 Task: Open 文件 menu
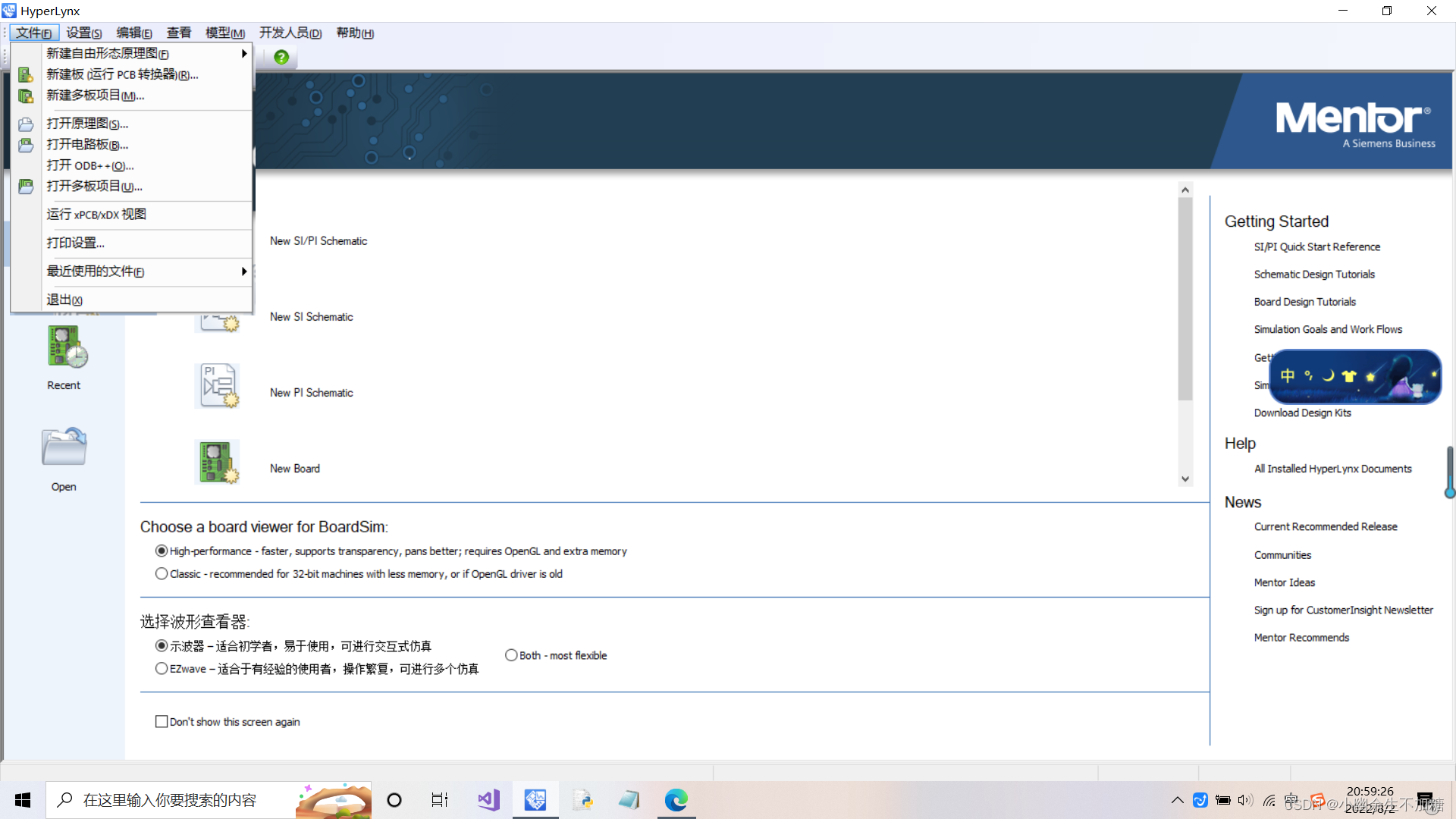[x=34, y=32]
